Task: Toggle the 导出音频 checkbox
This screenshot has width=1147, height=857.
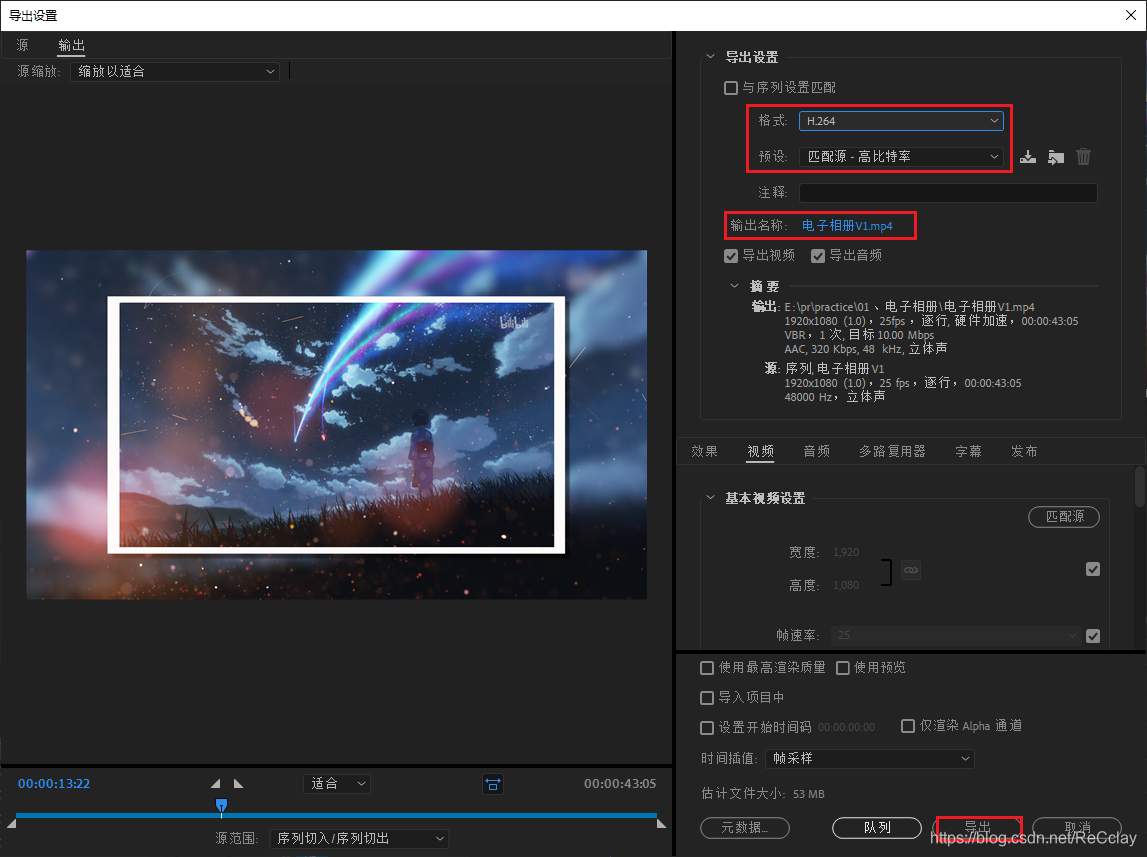Action: pos(818,256)
